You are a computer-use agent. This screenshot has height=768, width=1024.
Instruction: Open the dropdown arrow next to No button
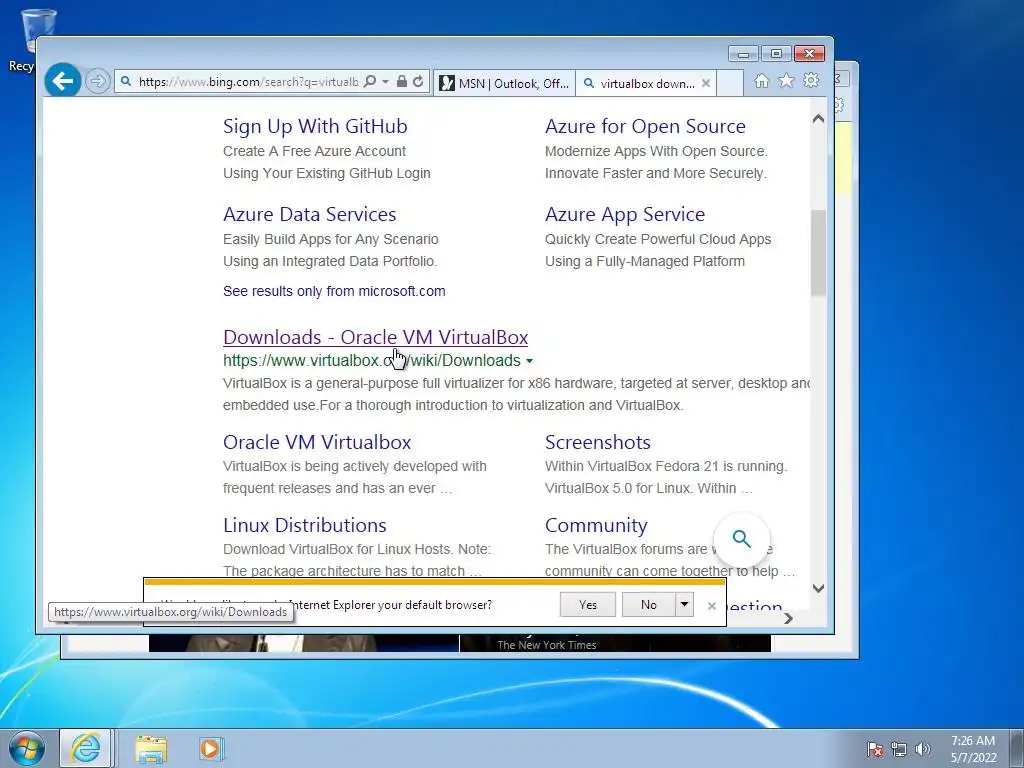pyautogui.click(x=684, y=605)
